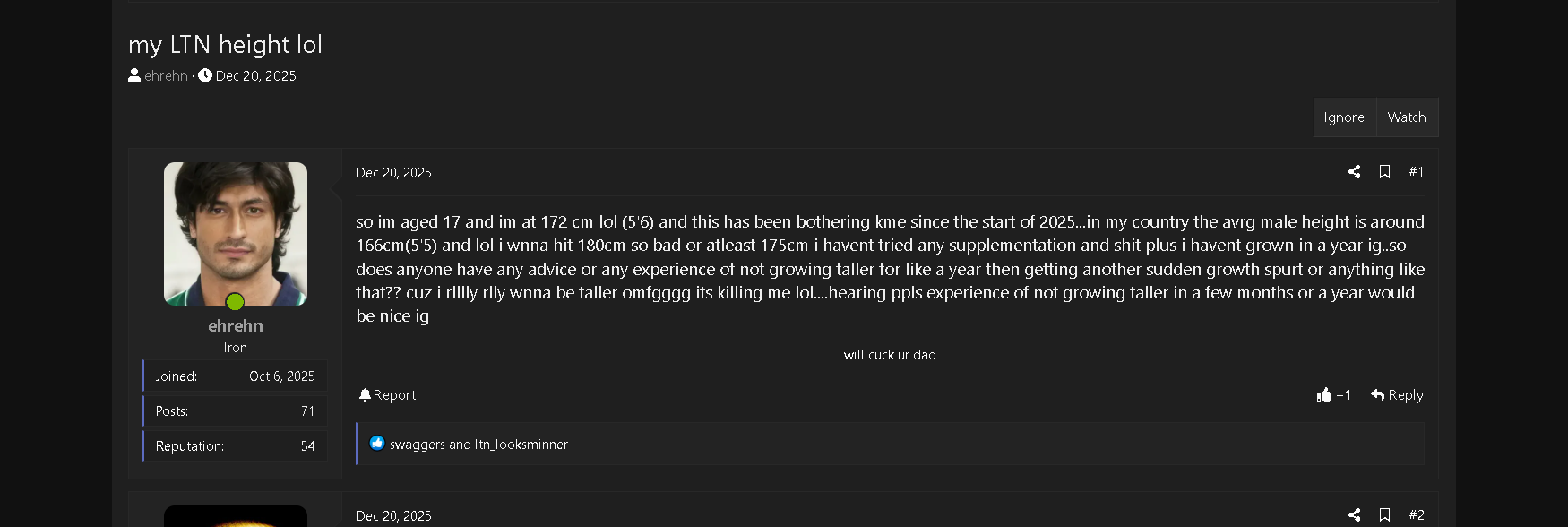The image size is (1568, 527).
Task: Click the share icon on post #2
Action: tap(1354, 514)
